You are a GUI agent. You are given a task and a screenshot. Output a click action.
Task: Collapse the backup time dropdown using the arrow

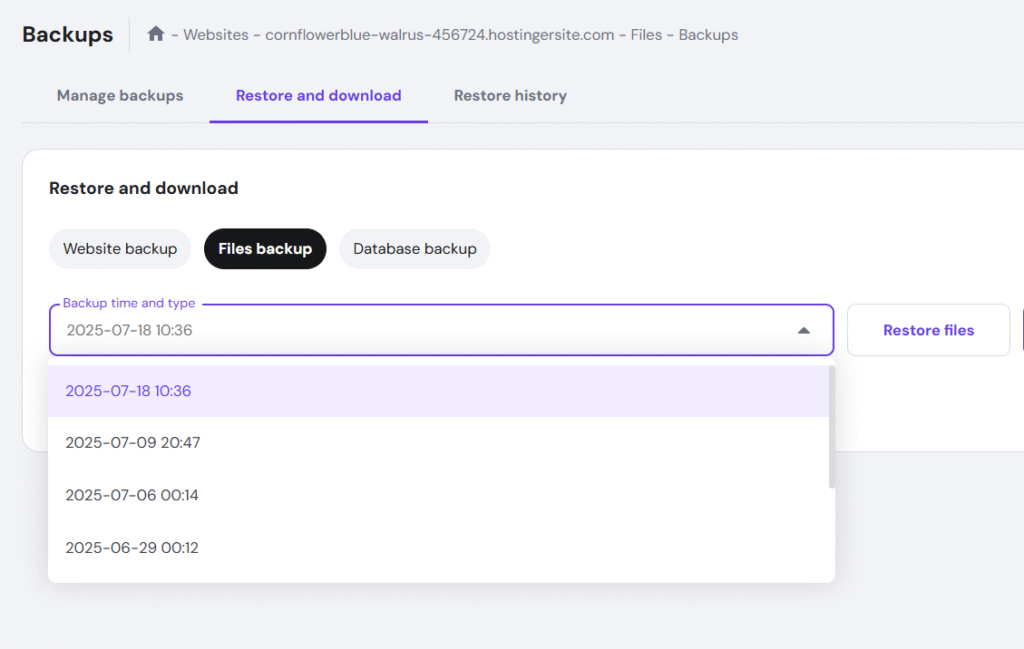803,330
